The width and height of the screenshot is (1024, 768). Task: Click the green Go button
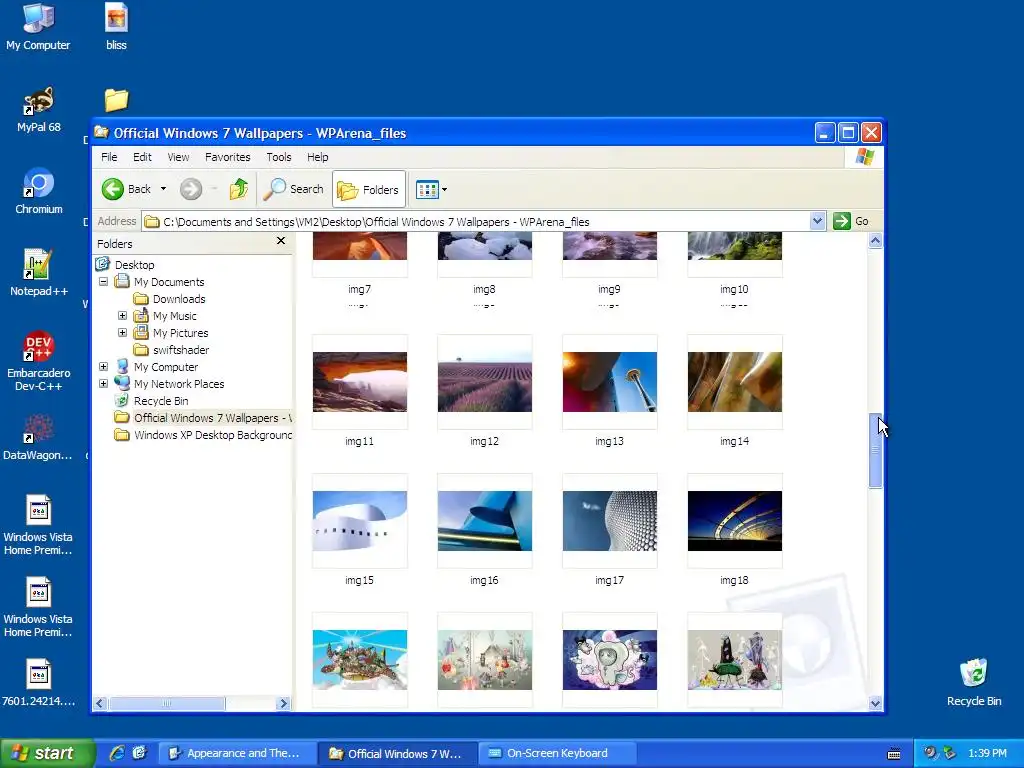(851, 221)
